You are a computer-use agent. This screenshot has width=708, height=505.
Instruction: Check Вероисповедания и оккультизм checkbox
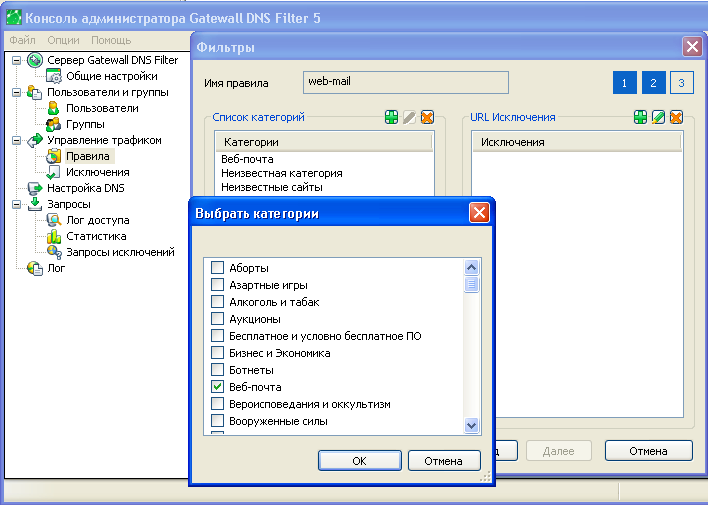tap(218, 403)
